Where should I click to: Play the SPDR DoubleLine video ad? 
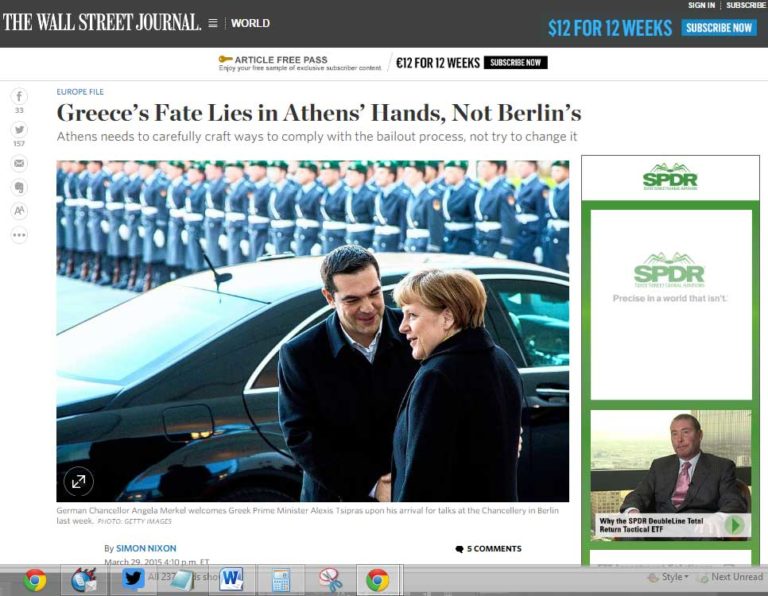pos(734,524)
